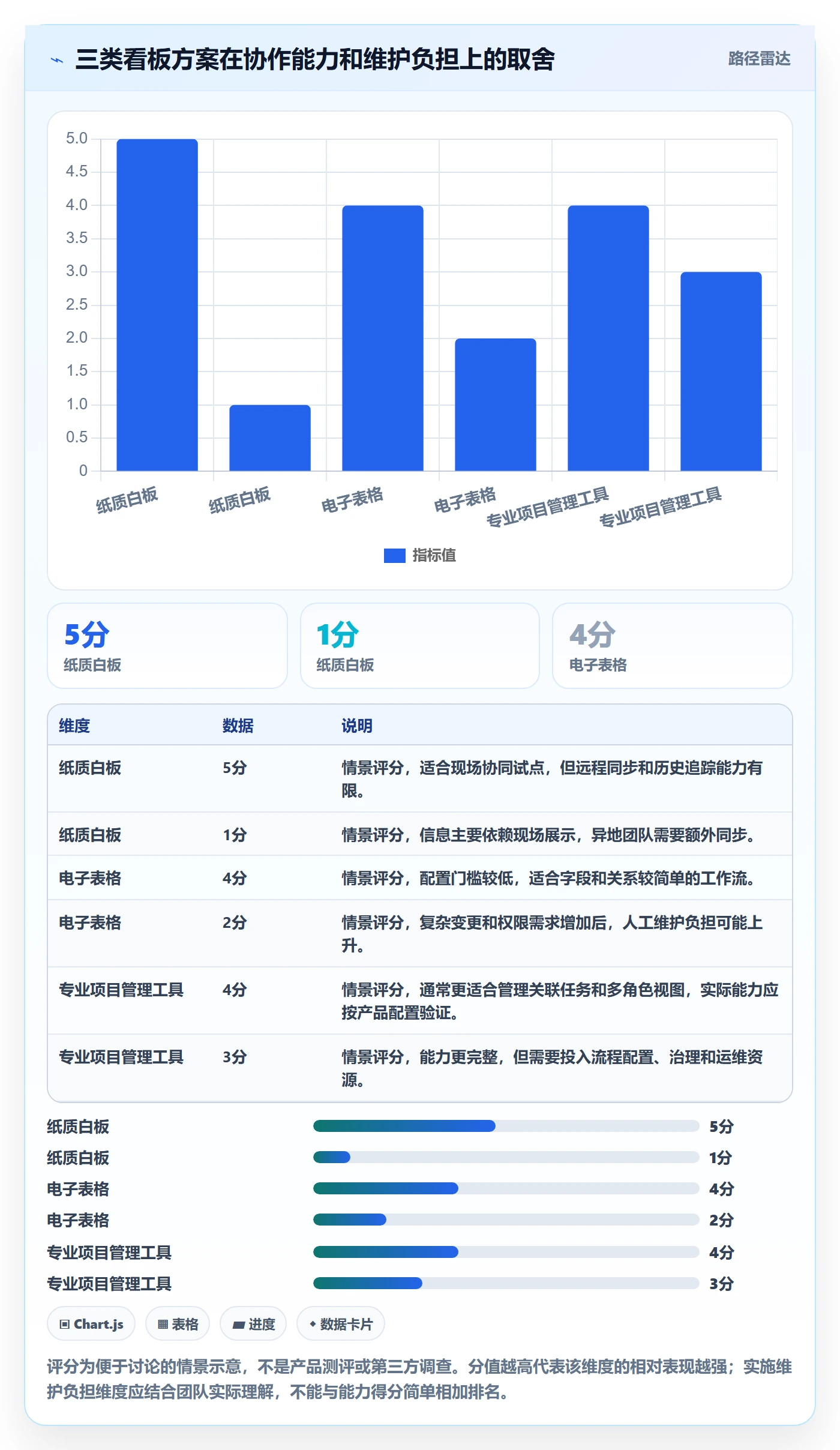Select the 4分 电子表格 summary card
This screenshot has height=1450, width=840.
click(x=673, y=646)
